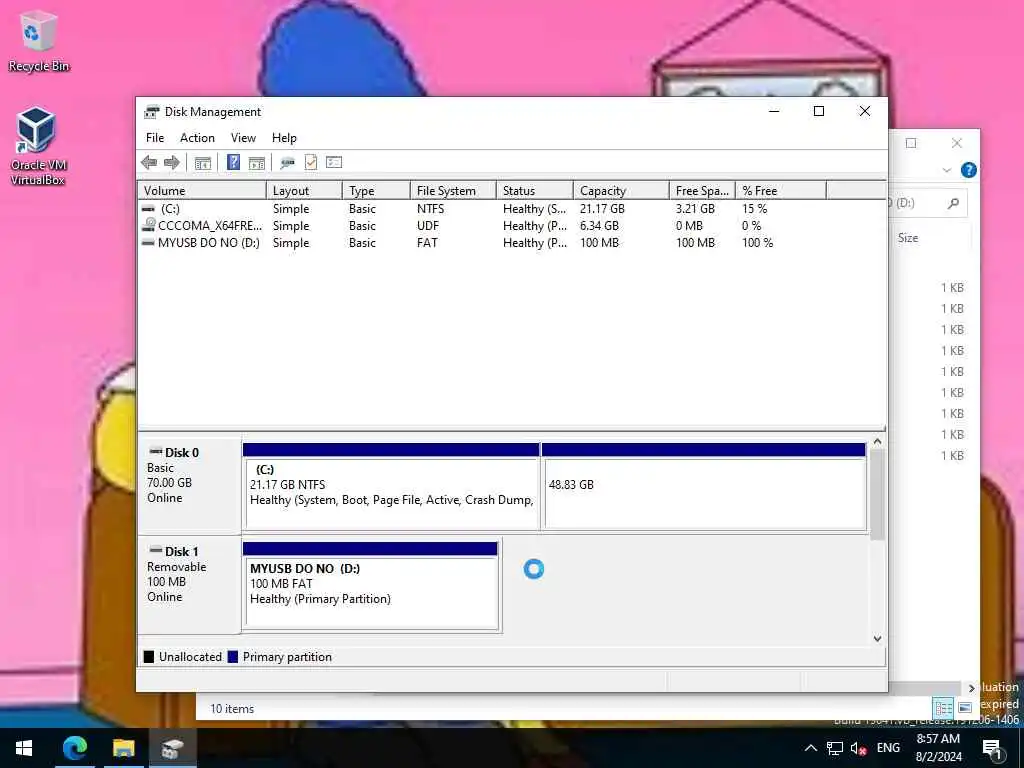Click the Show/Hide Action Pane toolbar icon
Viewport: 1024px width, 768px height.
(x=257, y=163)
